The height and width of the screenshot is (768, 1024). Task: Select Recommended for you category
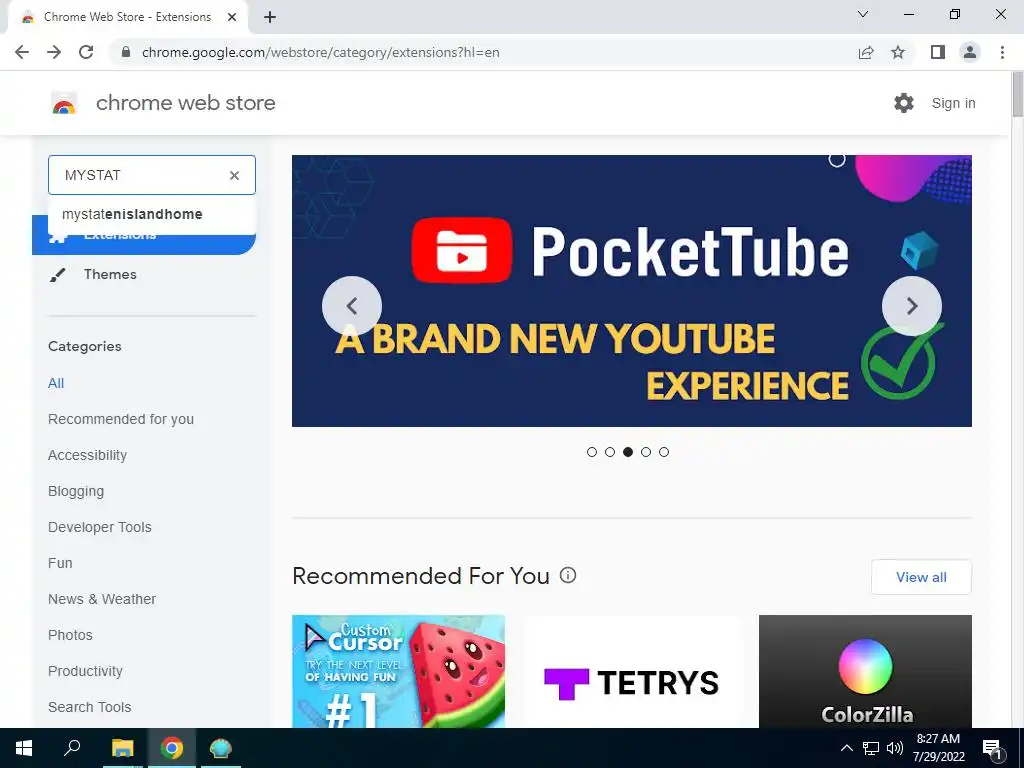click(121, 419)
